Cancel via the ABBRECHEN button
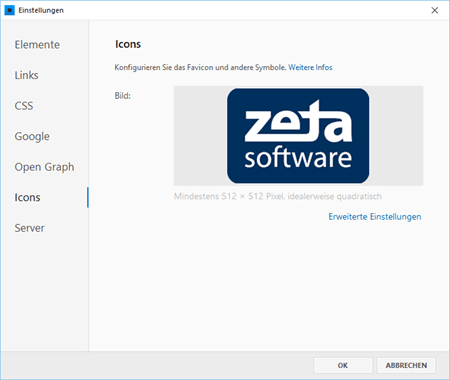This screenshot has height=380, width=450. [x=406, y=365]
